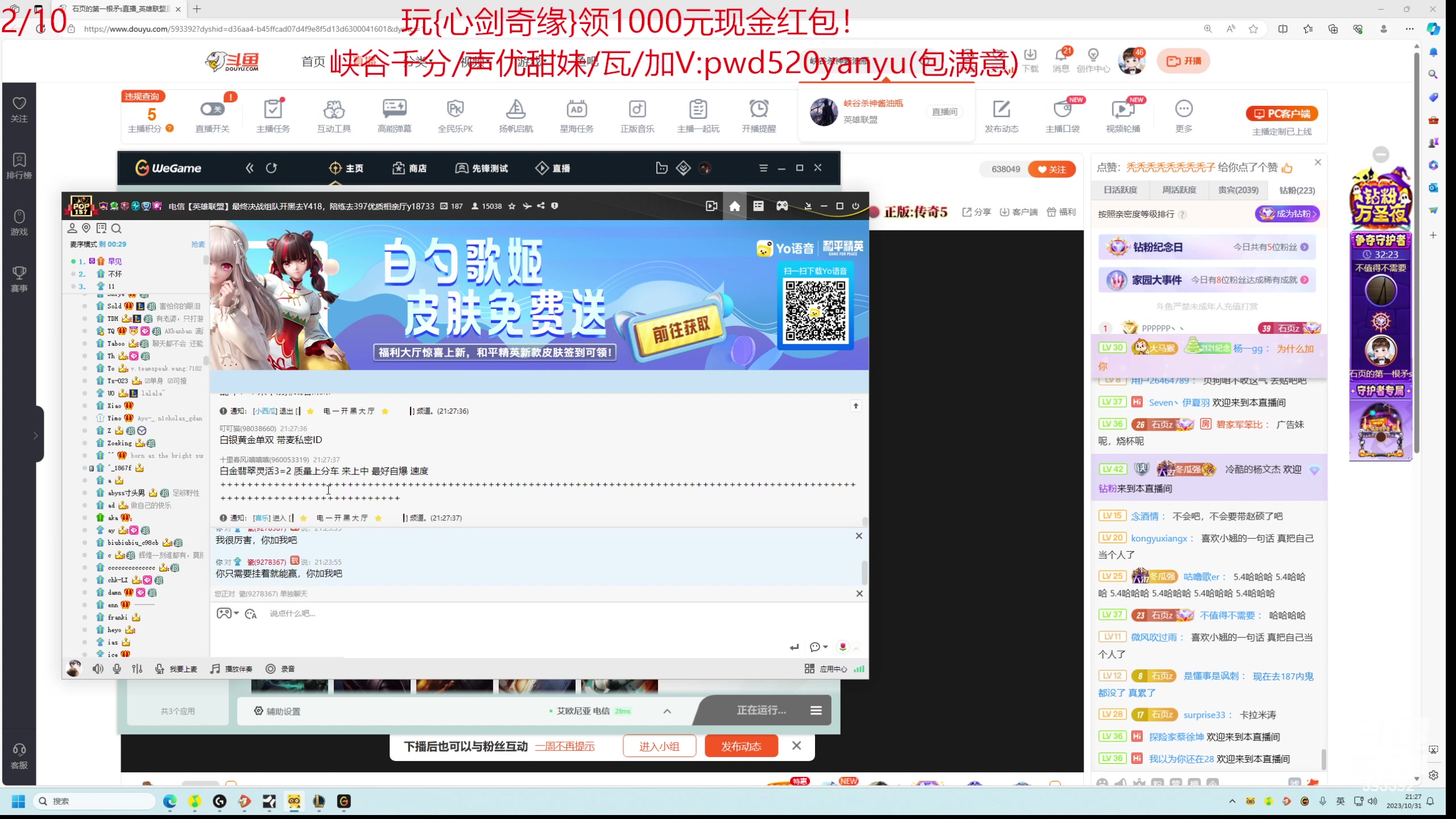Open 互动工具 icon
1456x819 pixels.
[x=334, y=108]
